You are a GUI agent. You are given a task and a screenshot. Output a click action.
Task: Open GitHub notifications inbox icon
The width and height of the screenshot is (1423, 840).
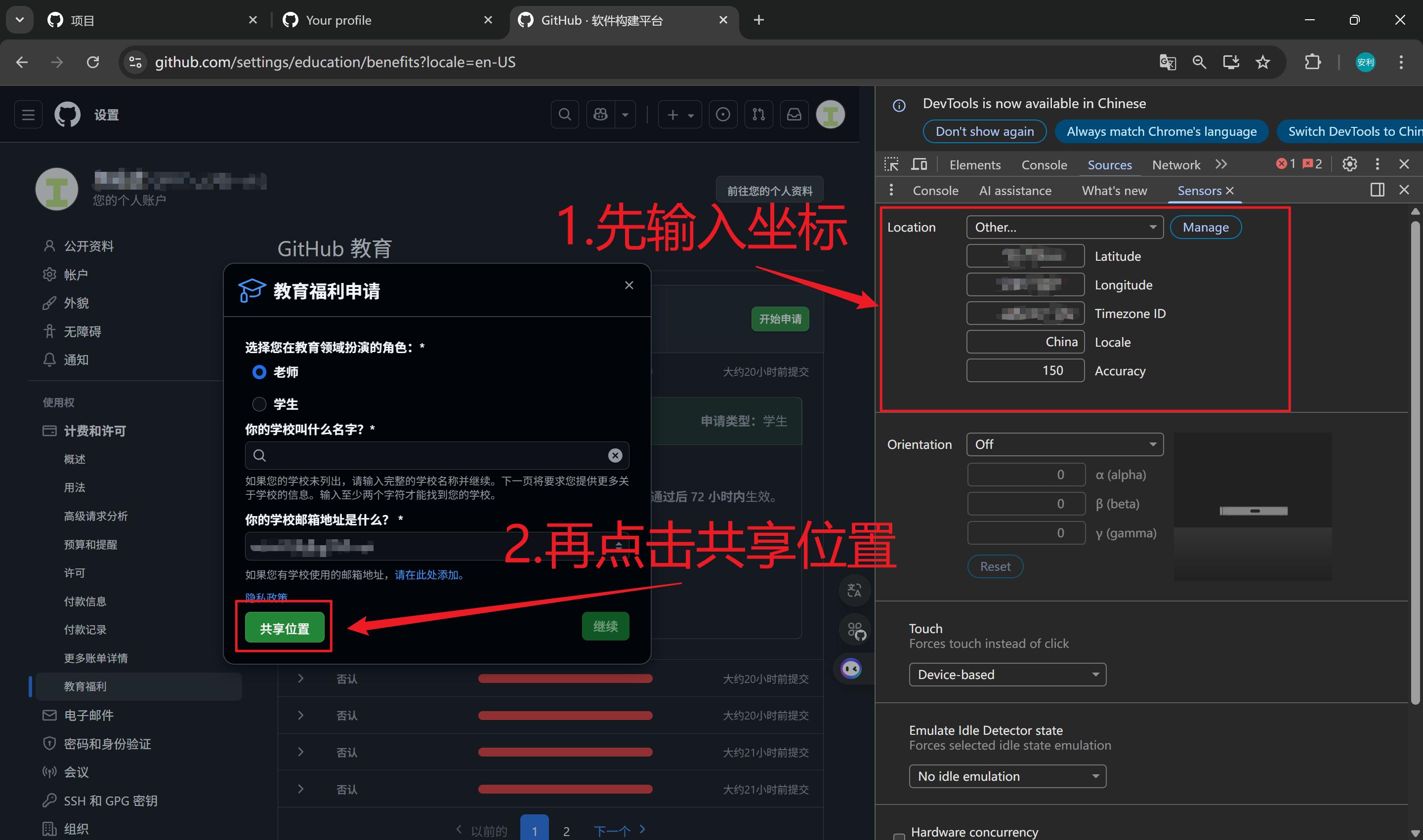coord(794,115)
